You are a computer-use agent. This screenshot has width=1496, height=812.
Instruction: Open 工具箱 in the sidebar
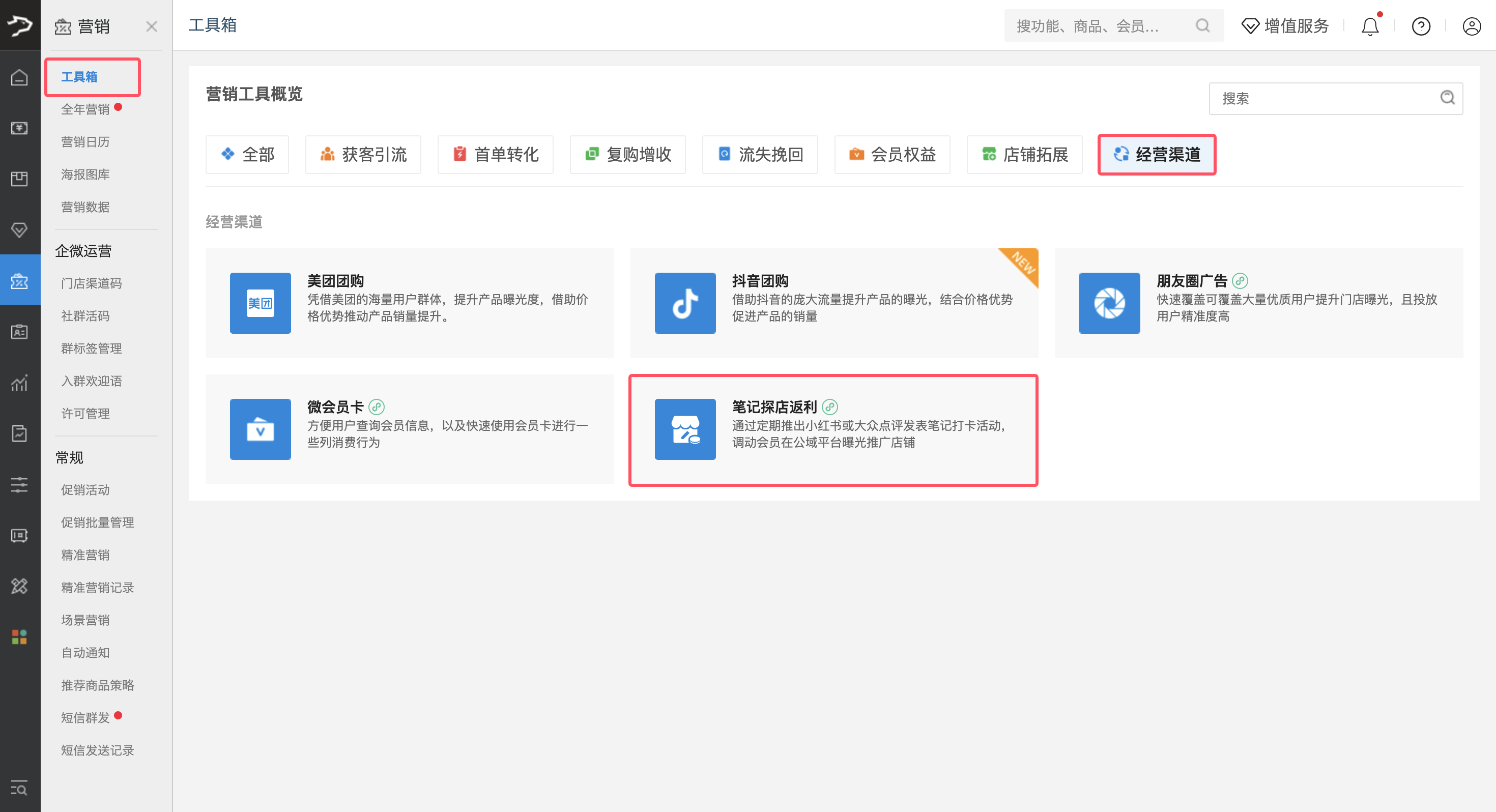(x=79, y=77)
